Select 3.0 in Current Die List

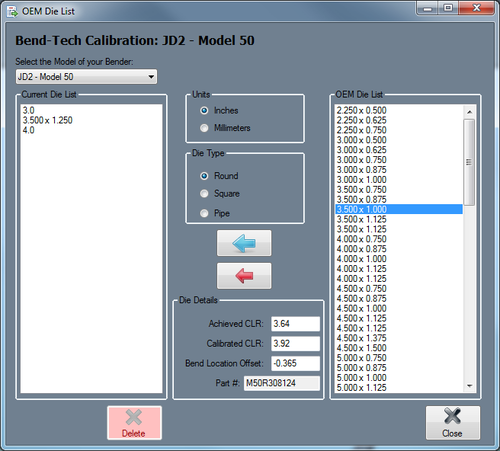(x=91, y=110)
